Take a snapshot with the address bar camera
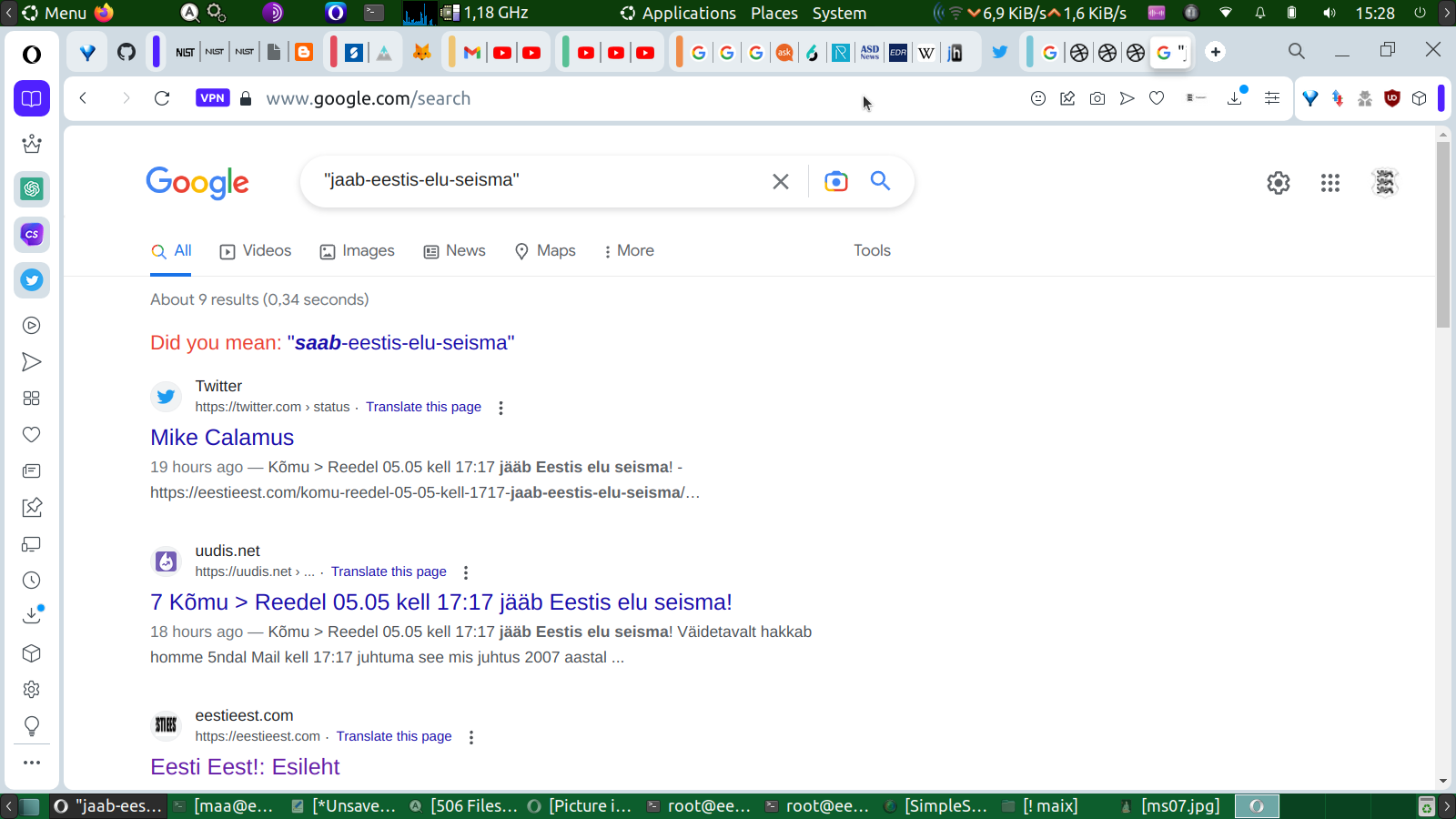The width and height of the screenshot is (1456, 819). 1097,98
